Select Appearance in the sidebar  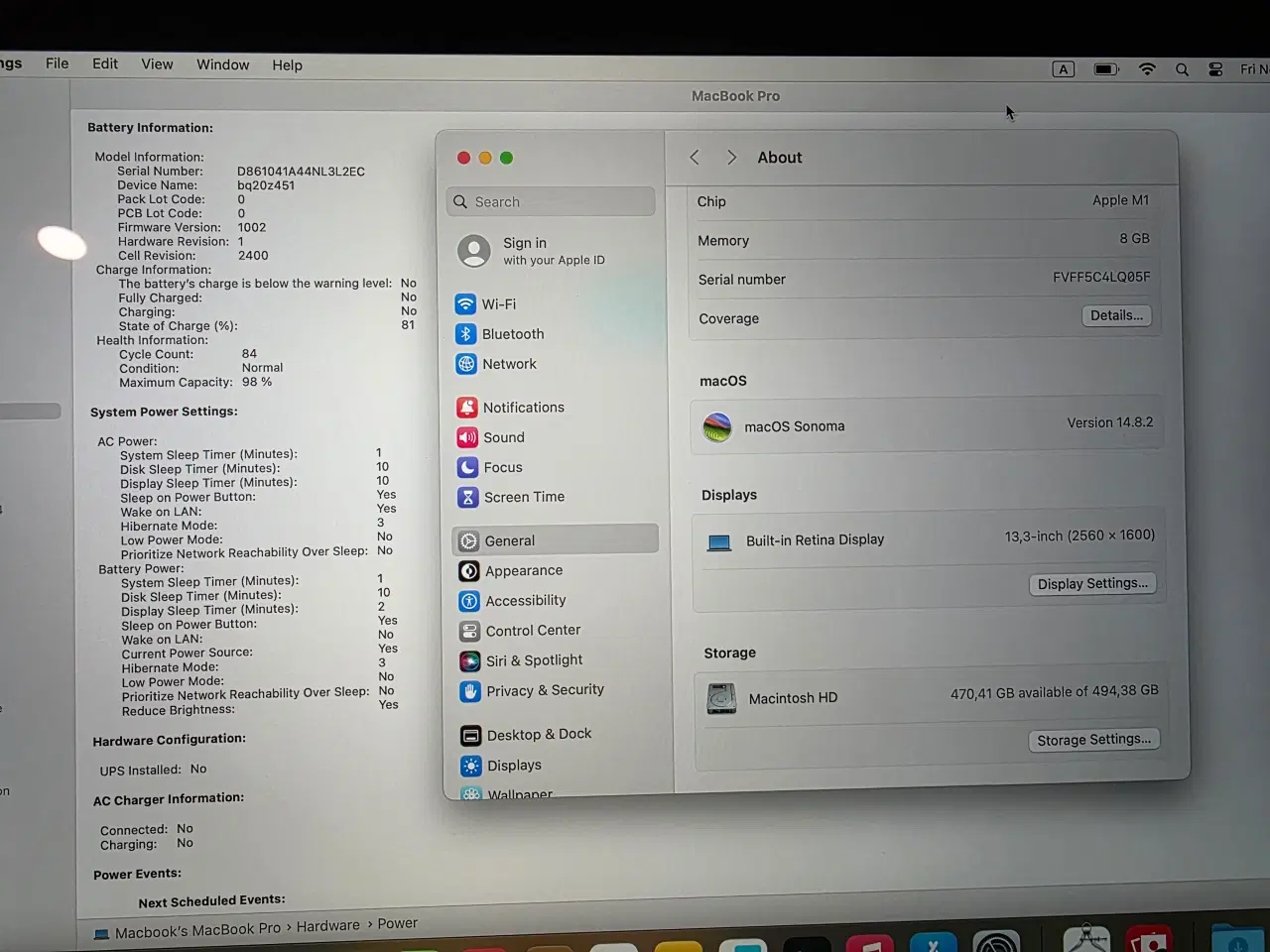(x=523, y=570)
